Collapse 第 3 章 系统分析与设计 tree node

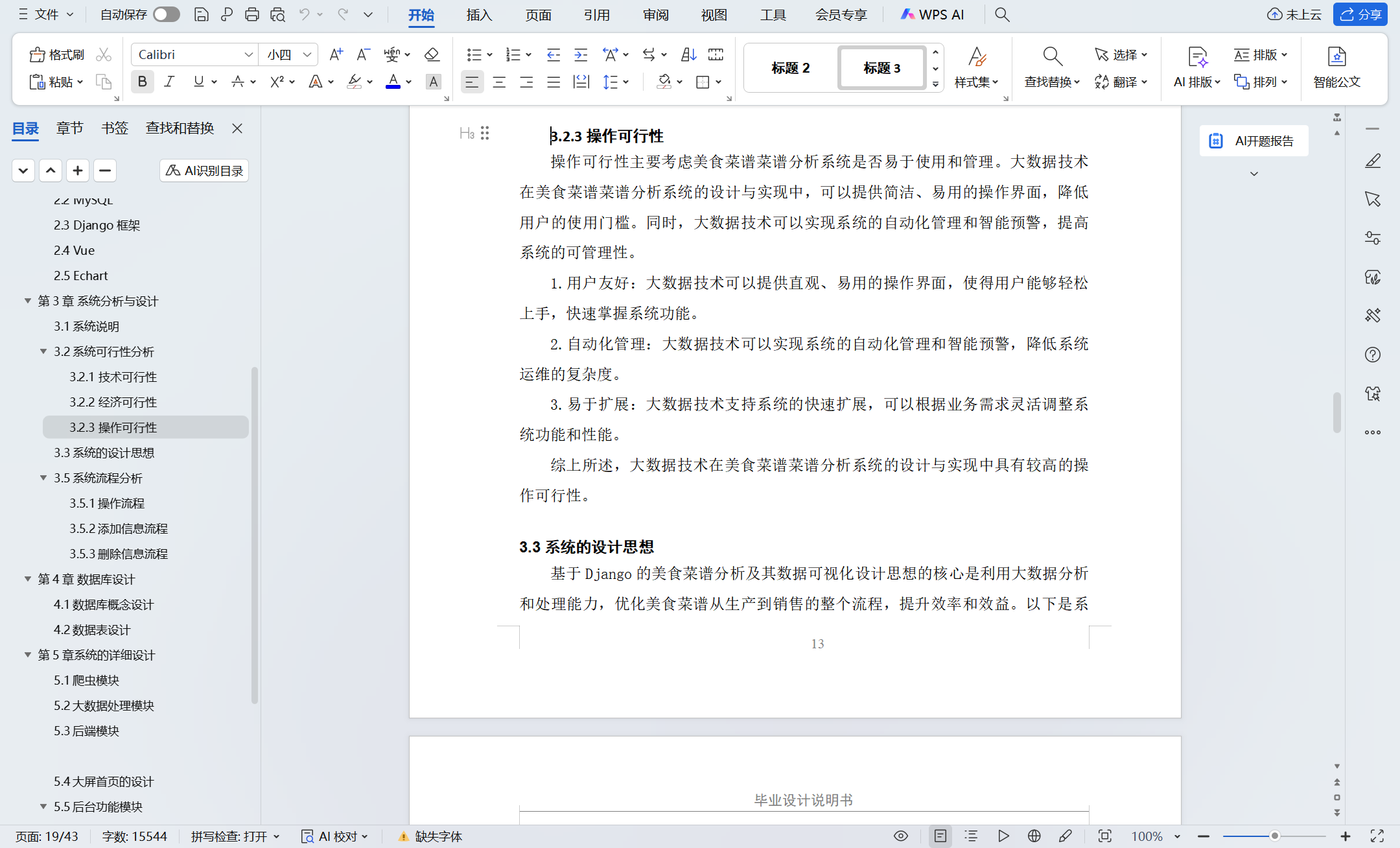pos(28,300)
